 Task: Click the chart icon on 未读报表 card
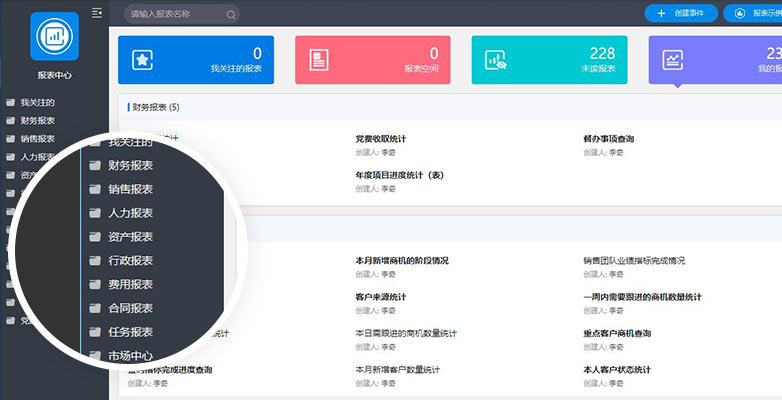coord(496,60)
